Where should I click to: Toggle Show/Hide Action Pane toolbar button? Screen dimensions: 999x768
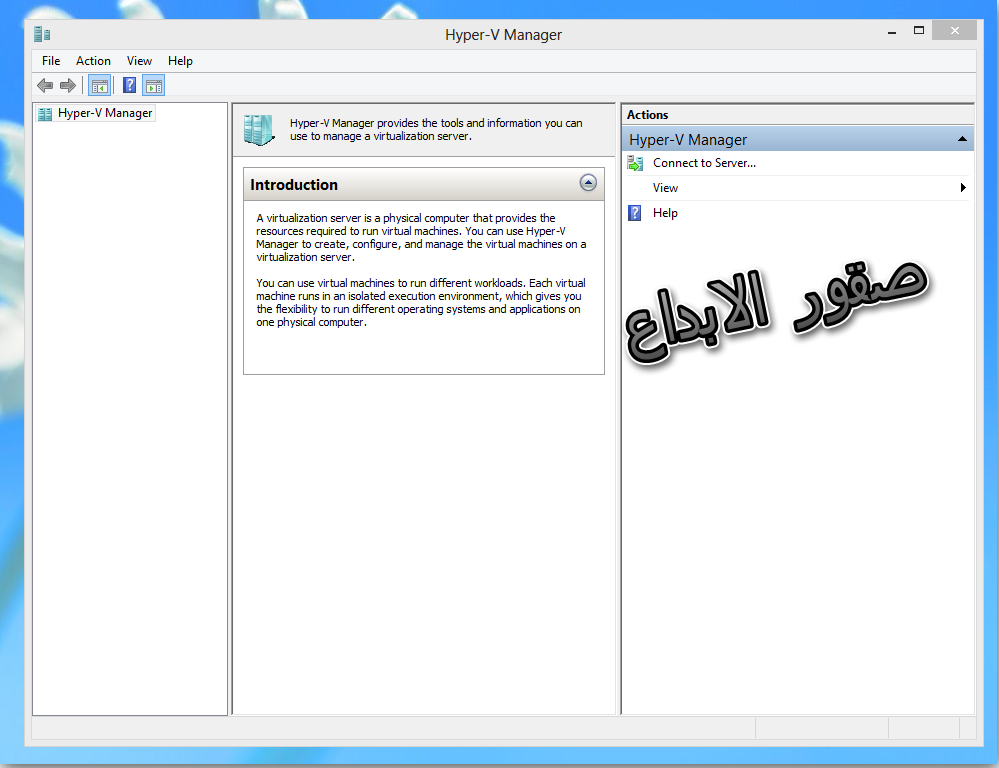tap(153, 86)
